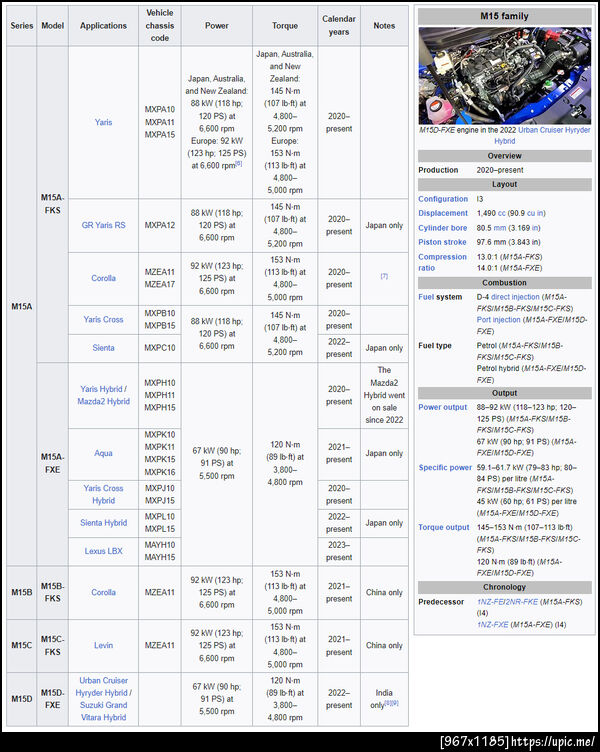Open the Corolla link in the M15B row
The image size is (600, 752).
(x=103, y=592)
